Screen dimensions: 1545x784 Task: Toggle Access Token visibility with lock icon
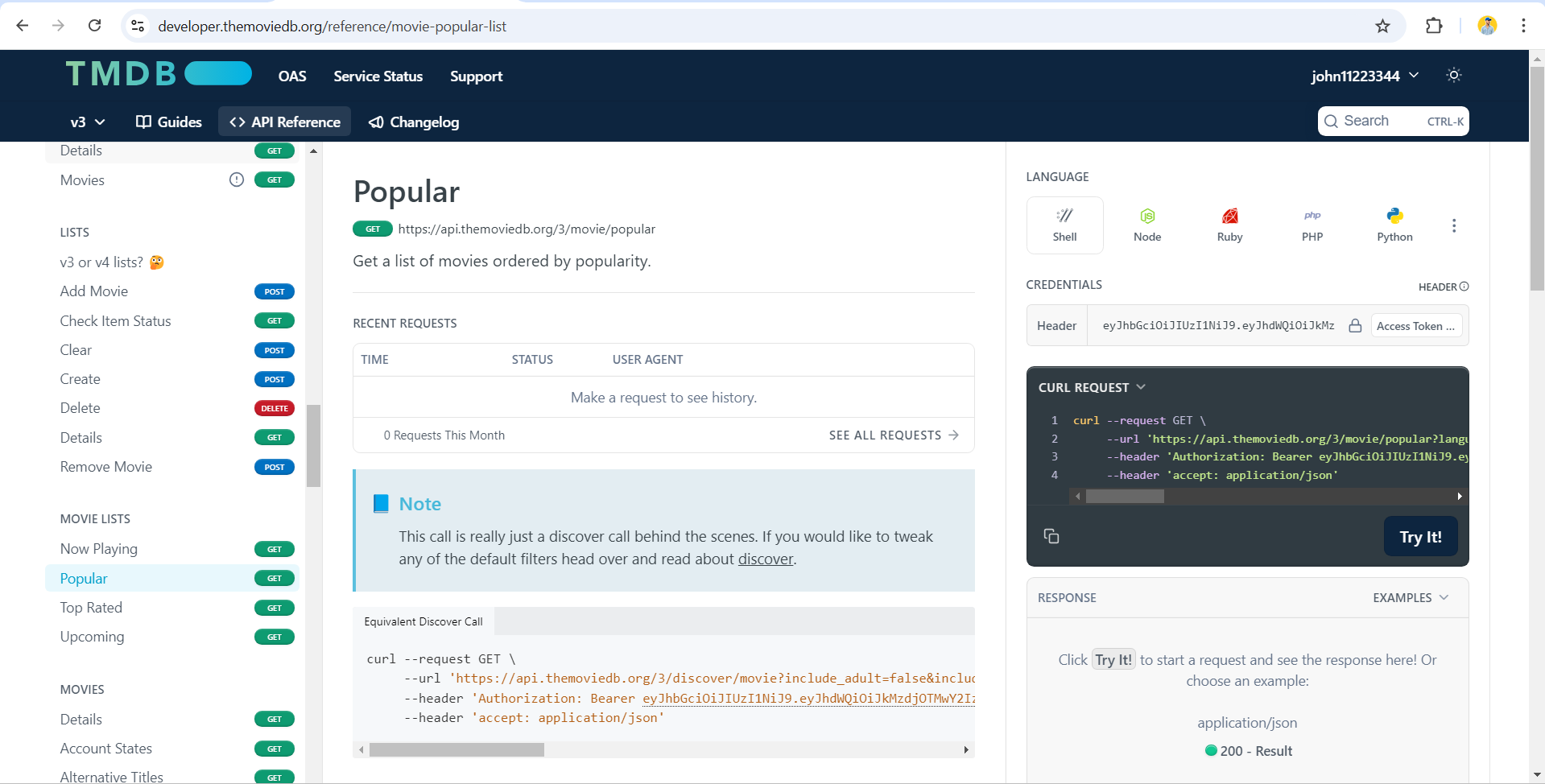(1355, 325)
